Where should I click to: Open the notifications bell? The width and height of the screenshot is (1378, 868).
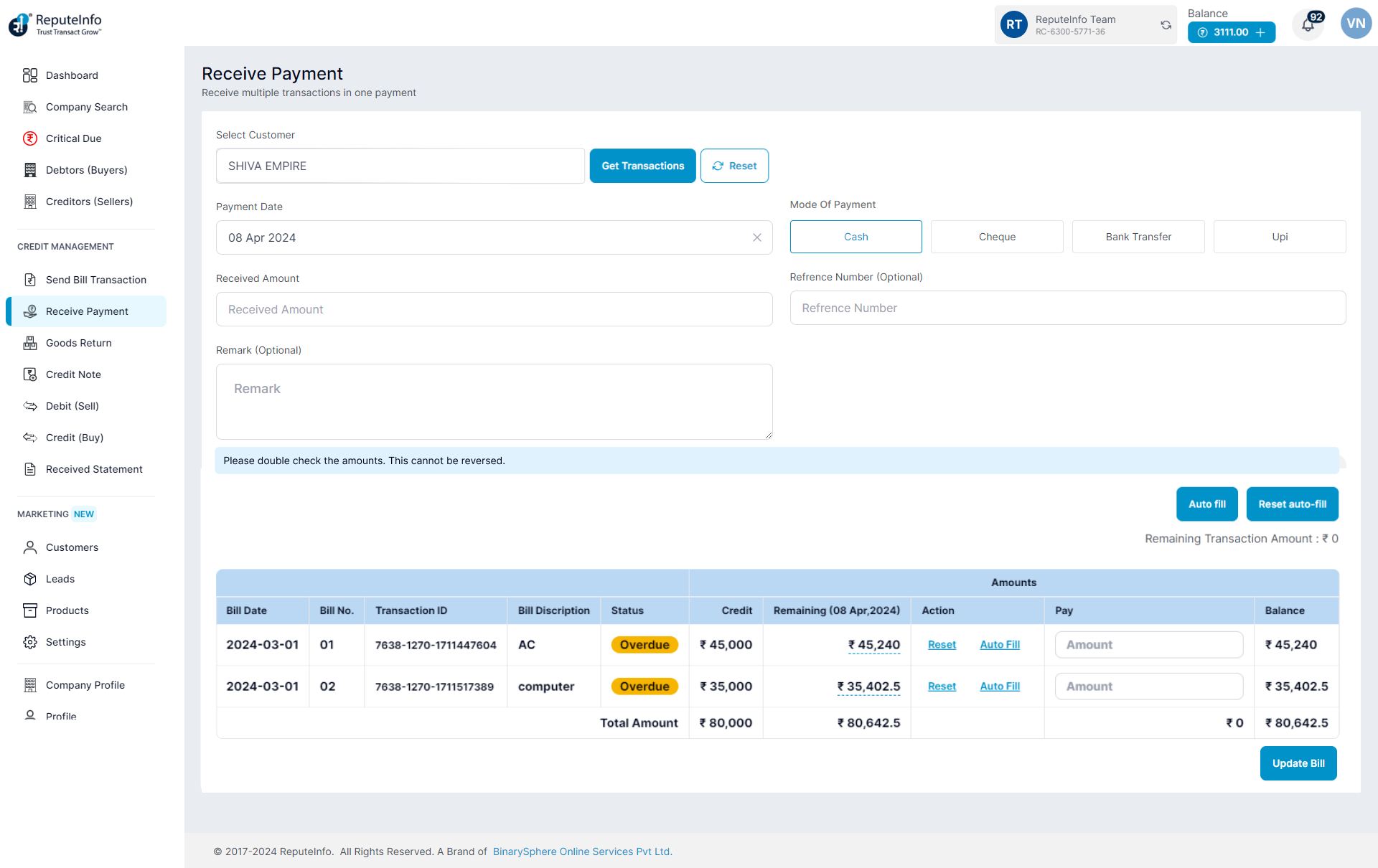coord(1308,24)
